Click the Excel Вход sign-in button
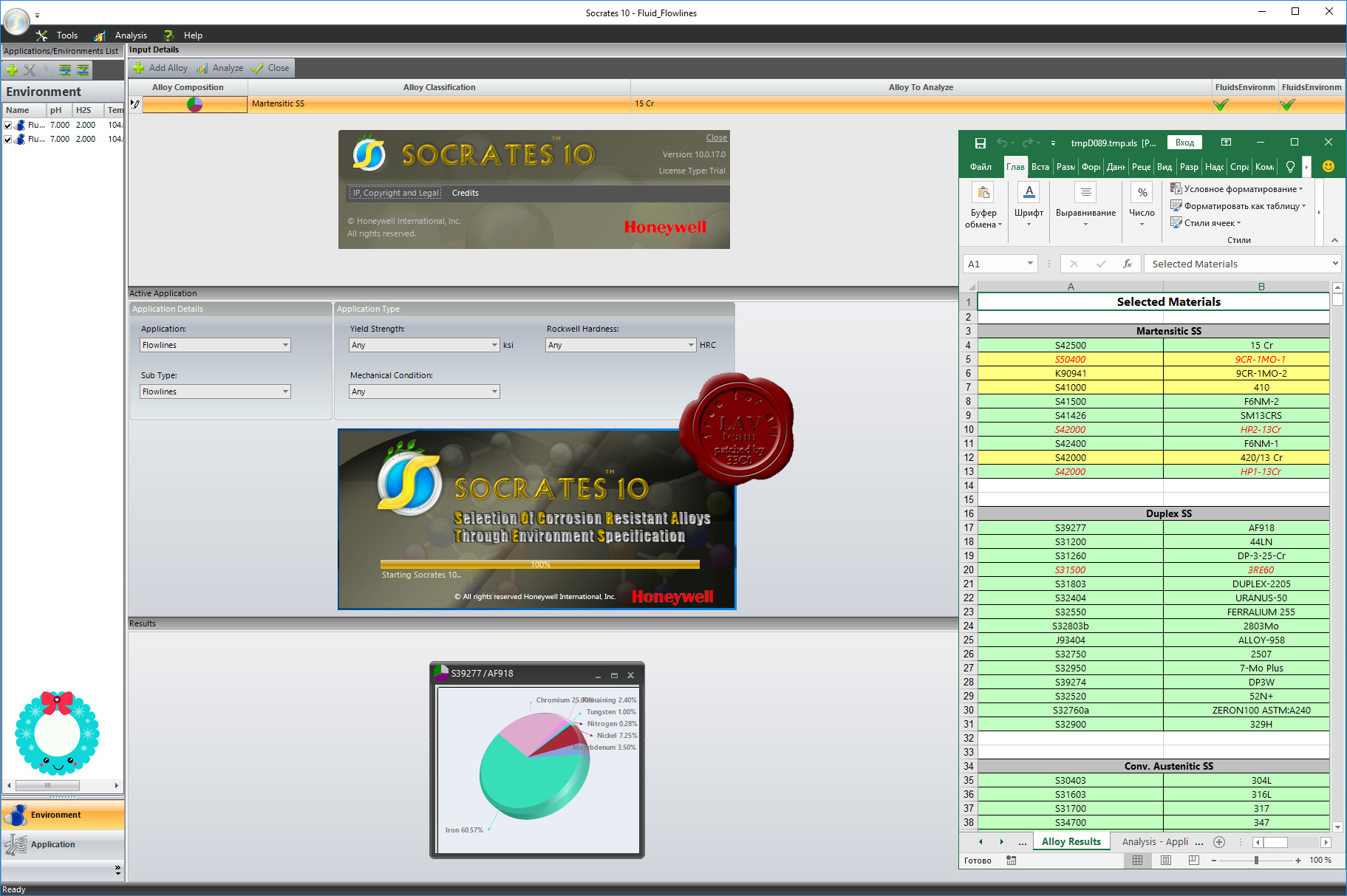The height and width of the screenshot is (896, 1347). coord(1184,143)
